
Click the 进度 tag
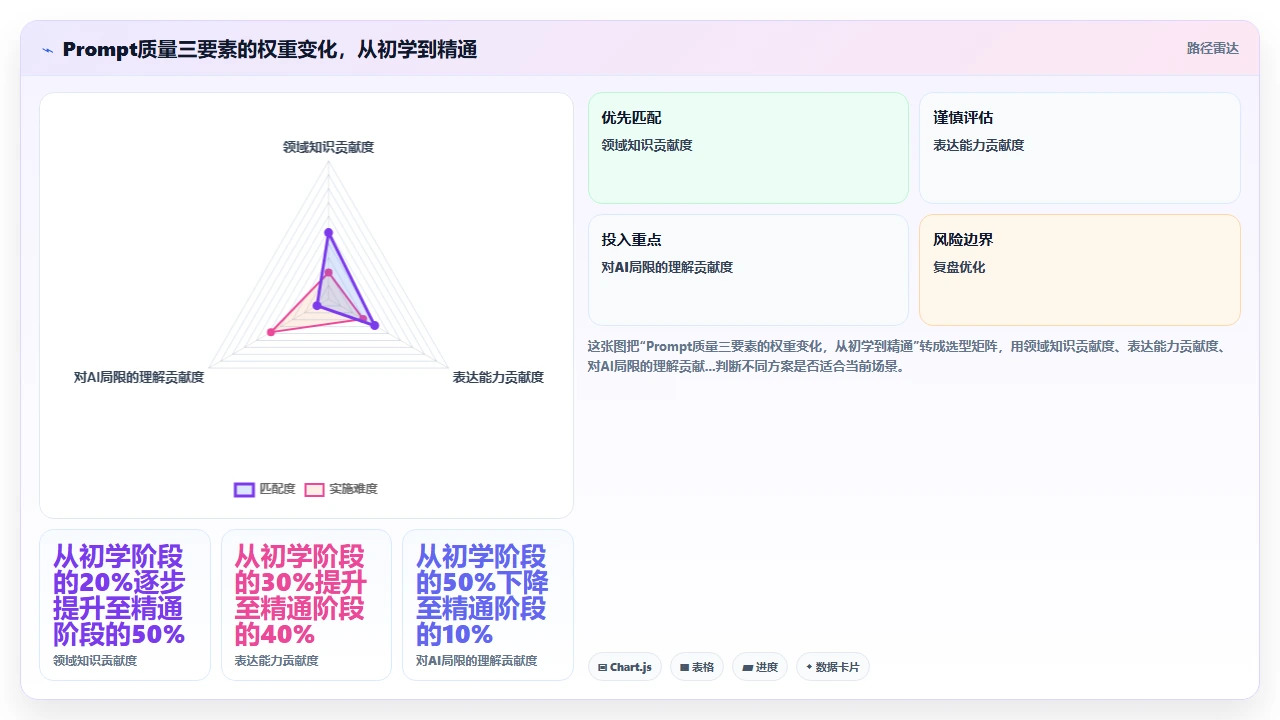coord(760,667)
